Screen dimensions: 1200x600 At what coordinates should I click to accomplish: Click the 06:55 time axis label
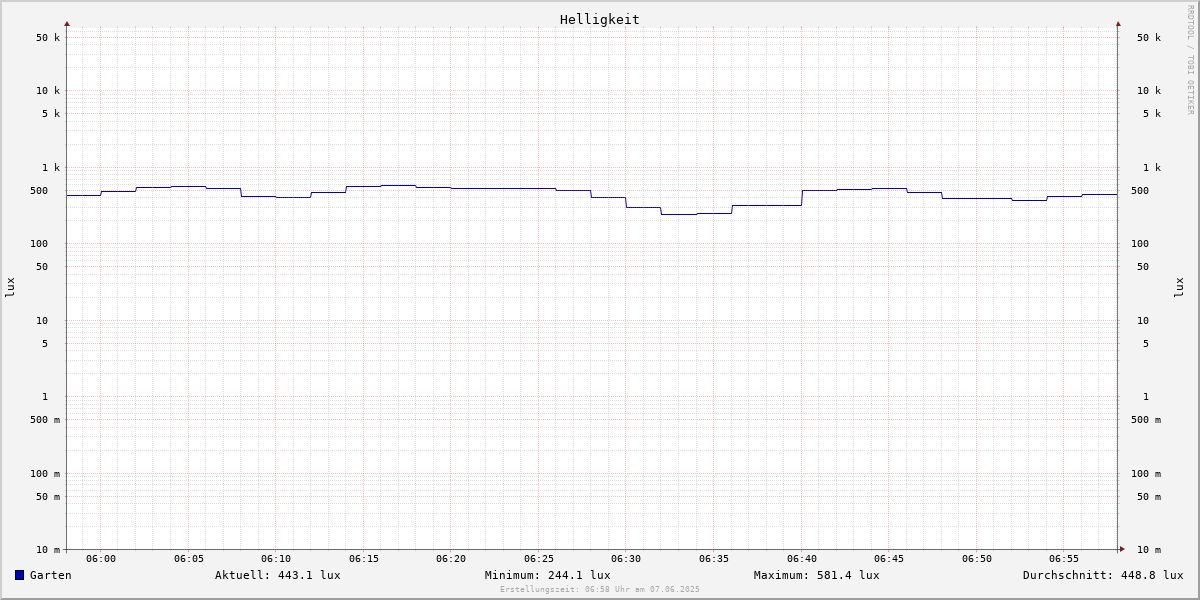point(1064,559)
